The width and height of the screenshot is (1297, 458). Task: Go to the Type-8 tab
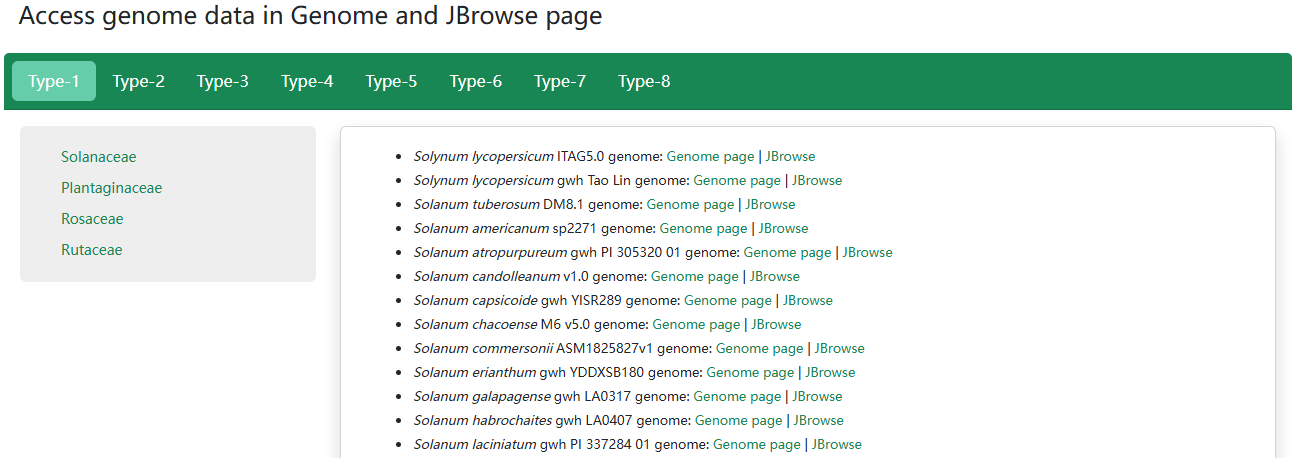click(x=644, y=82)
